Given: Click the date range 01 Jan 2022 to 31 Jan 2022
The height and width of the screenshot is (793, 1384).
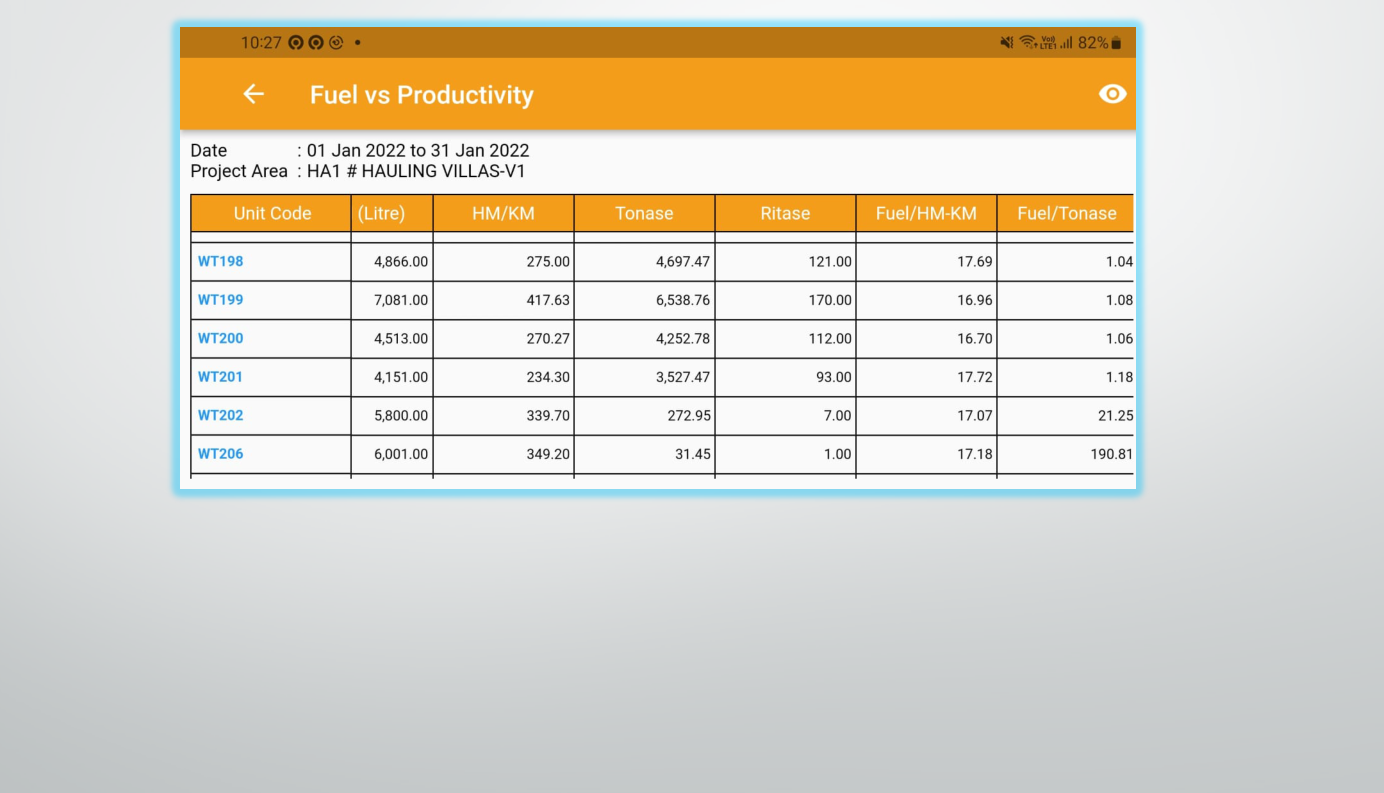Looking at the screenshot, I should click(418, 151).
